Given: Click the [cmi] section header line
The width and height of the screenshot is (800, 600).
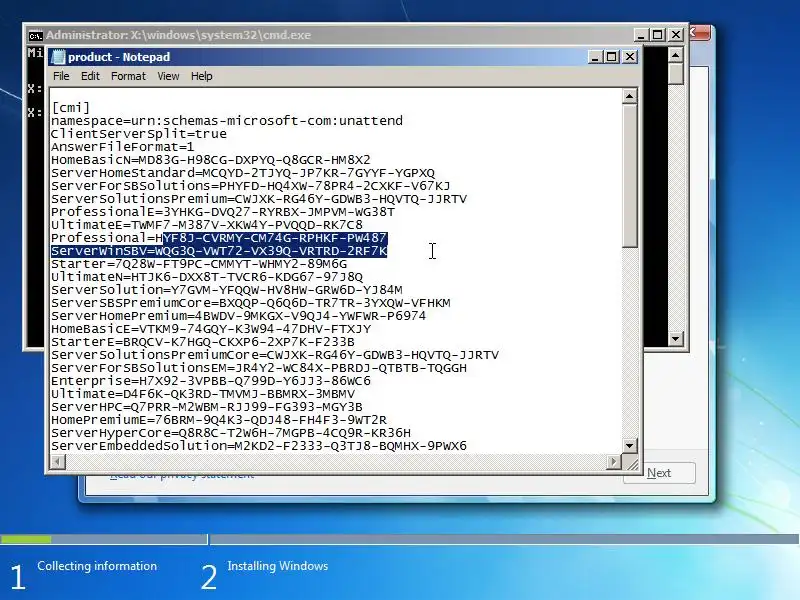Looking at the screenshot, I should 70,108.
